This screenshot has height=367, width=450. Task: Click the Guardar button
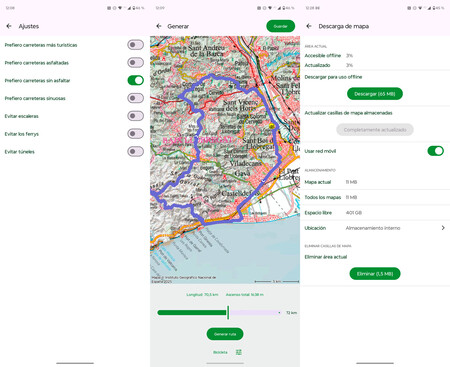(280, 26)
